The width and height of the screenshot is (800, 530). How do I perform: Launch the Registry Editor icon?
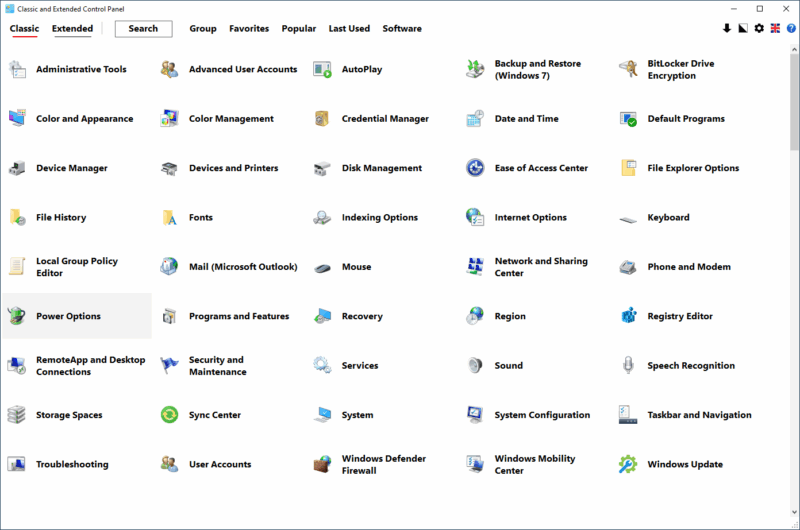click(628, 316)
